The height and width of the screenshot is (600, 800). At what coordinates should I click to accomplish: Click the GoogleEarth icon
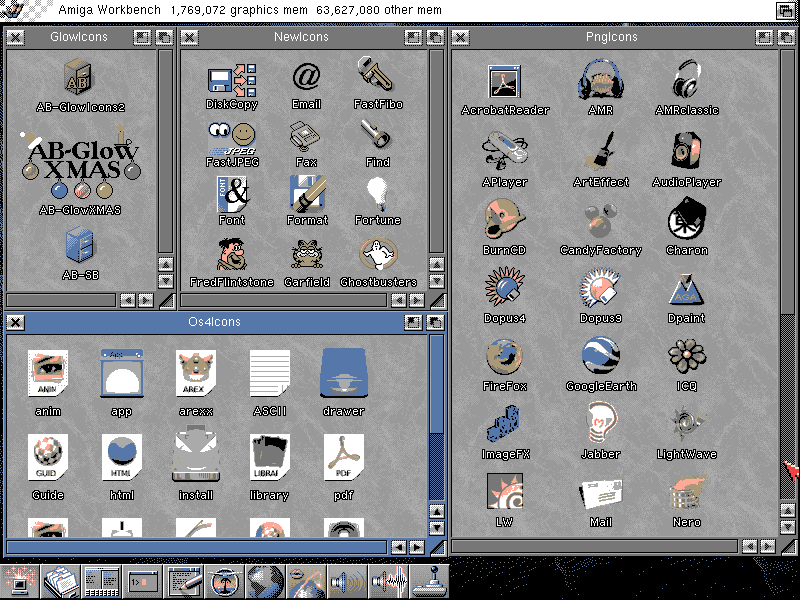tap(601, 355)
